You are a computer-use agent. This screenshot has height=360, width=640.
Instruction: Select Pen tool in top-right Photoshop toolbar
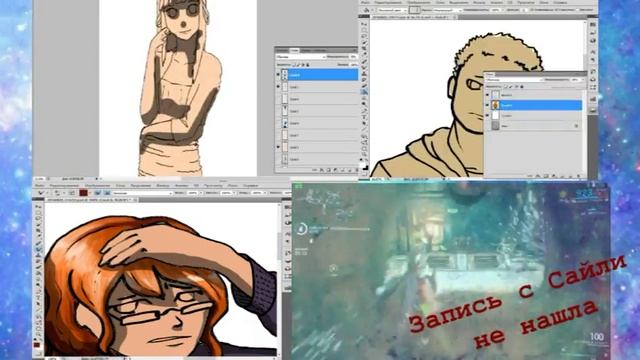tap(364, 111)
